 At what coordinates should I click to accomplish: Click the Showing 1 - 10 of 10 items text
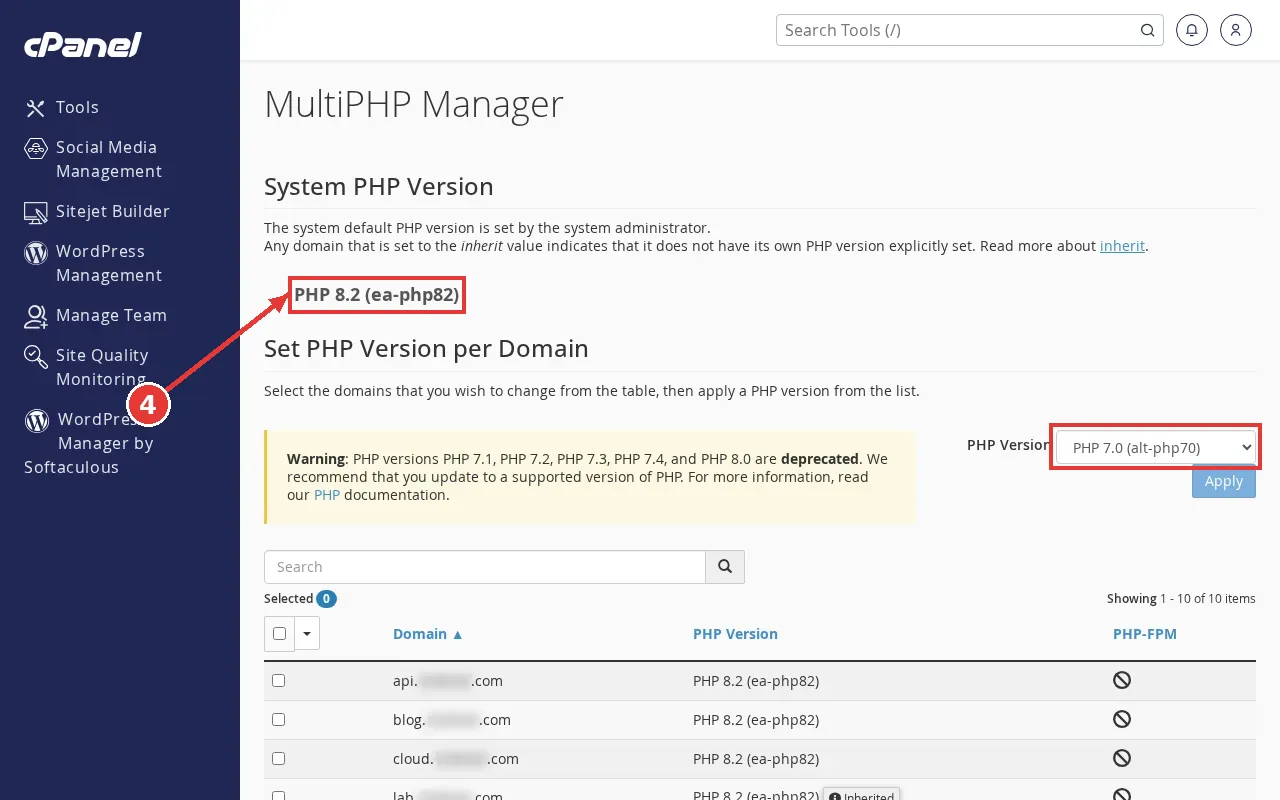click(1181, 599)
